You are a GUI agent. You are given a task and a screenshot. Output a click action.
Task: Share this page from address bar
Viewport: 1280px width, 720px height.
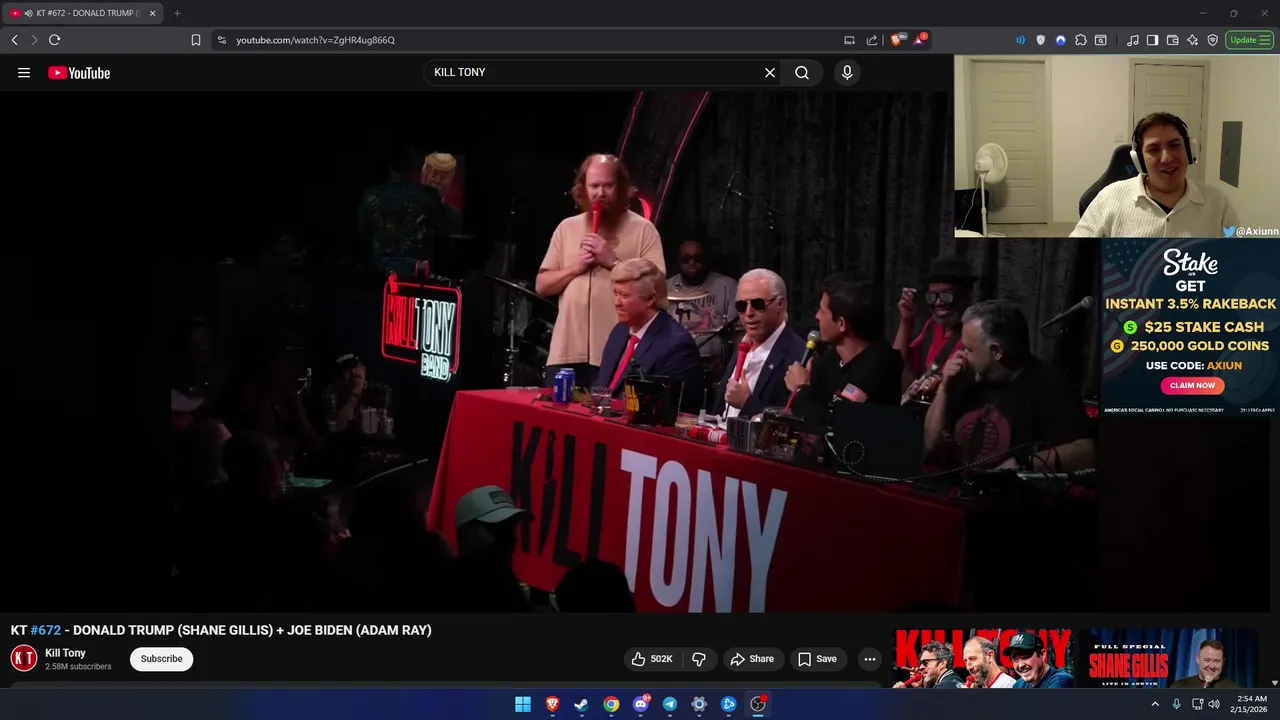pos(871,40)
